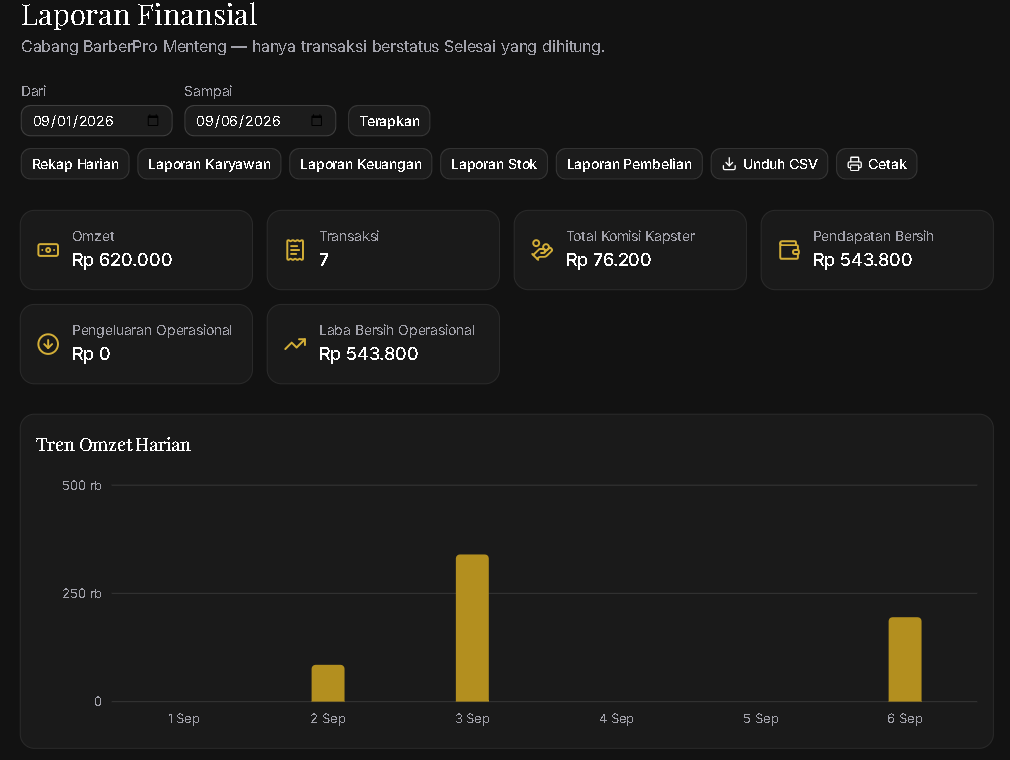Click the Omzet banknote icon

[x=48, y=250]
